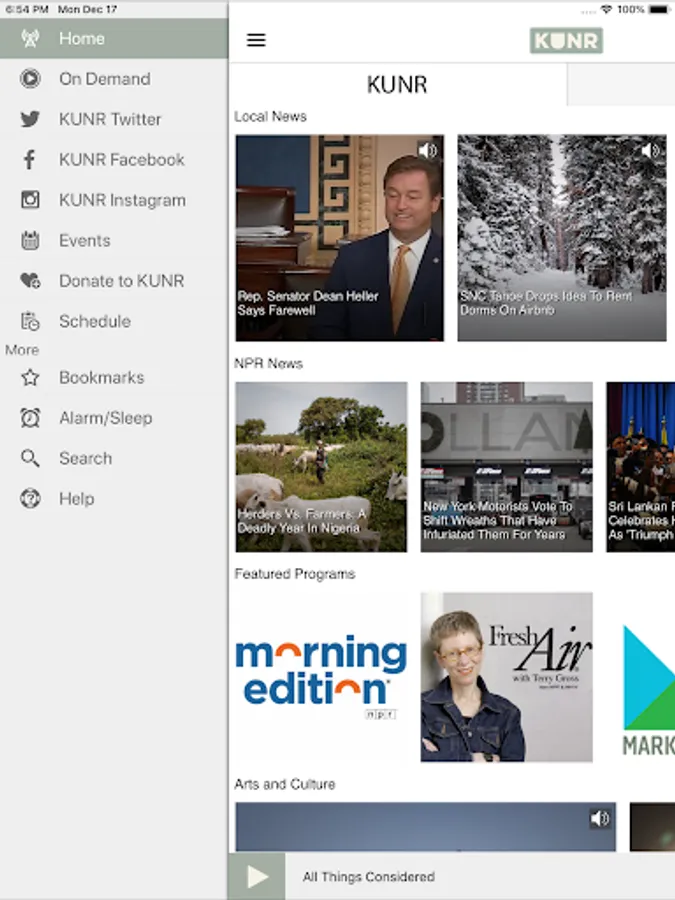Open Schedule menu item
Screen dimensions: 675x900
tap(114, 321)
